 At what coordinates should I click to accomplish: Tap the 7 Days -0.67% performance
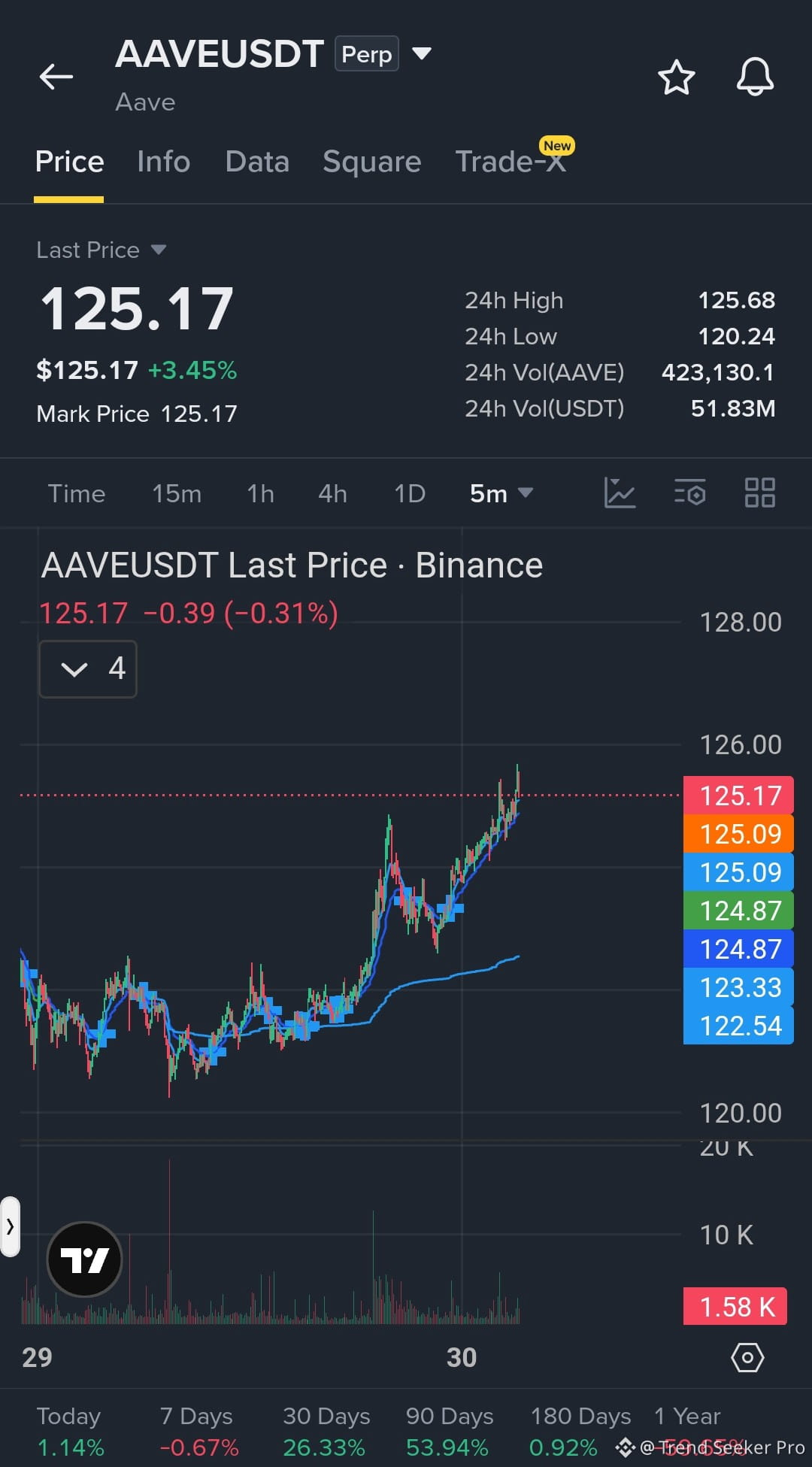(x=198, y=1432)
